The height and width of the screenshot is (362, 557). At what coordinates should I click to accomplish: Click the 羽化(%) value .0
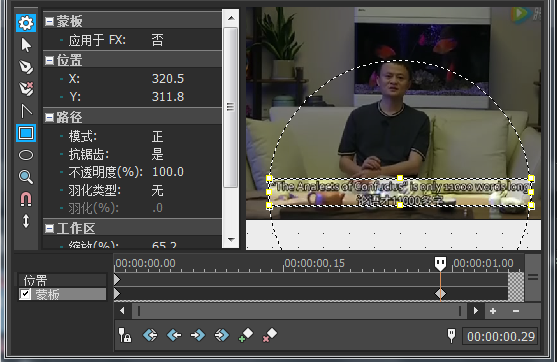coord(158,208)
